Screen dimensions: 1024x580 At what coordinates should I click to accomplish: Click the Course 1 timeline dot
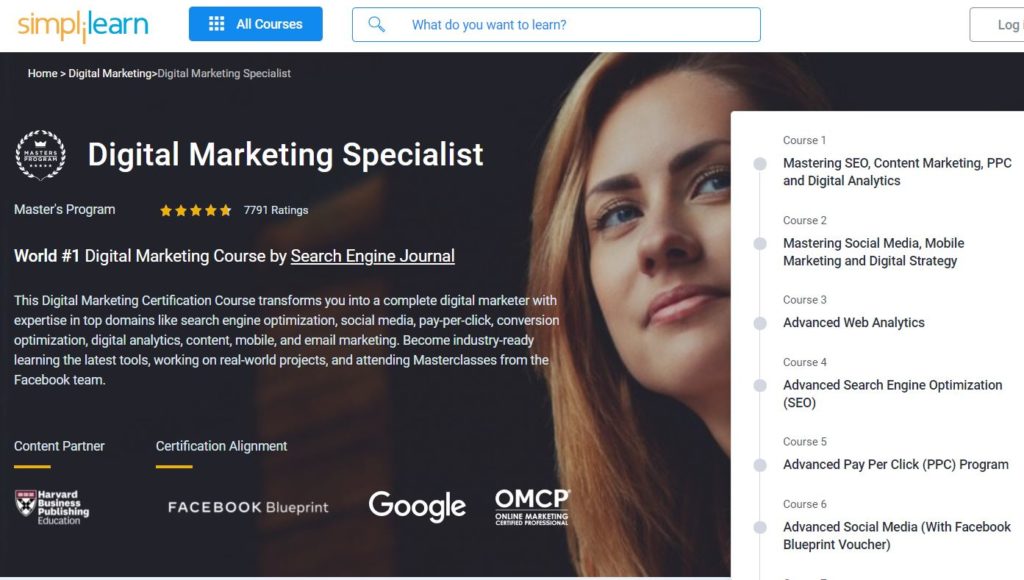tap(760, 164)
